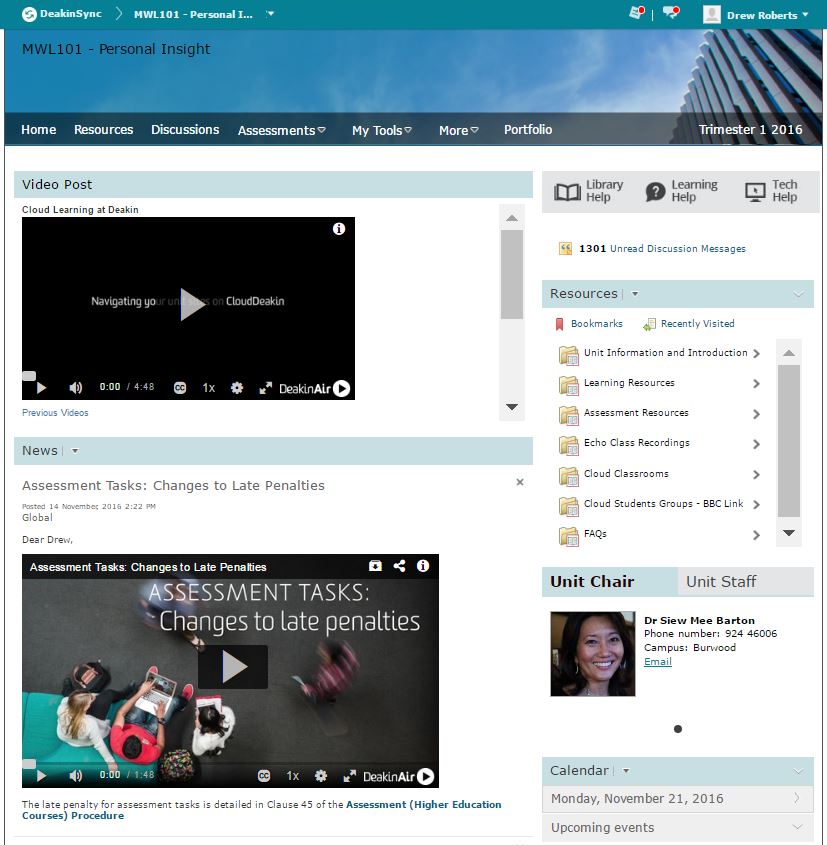
Task: Show info for Late Penalties video
Action: click(x=423, y=566)
